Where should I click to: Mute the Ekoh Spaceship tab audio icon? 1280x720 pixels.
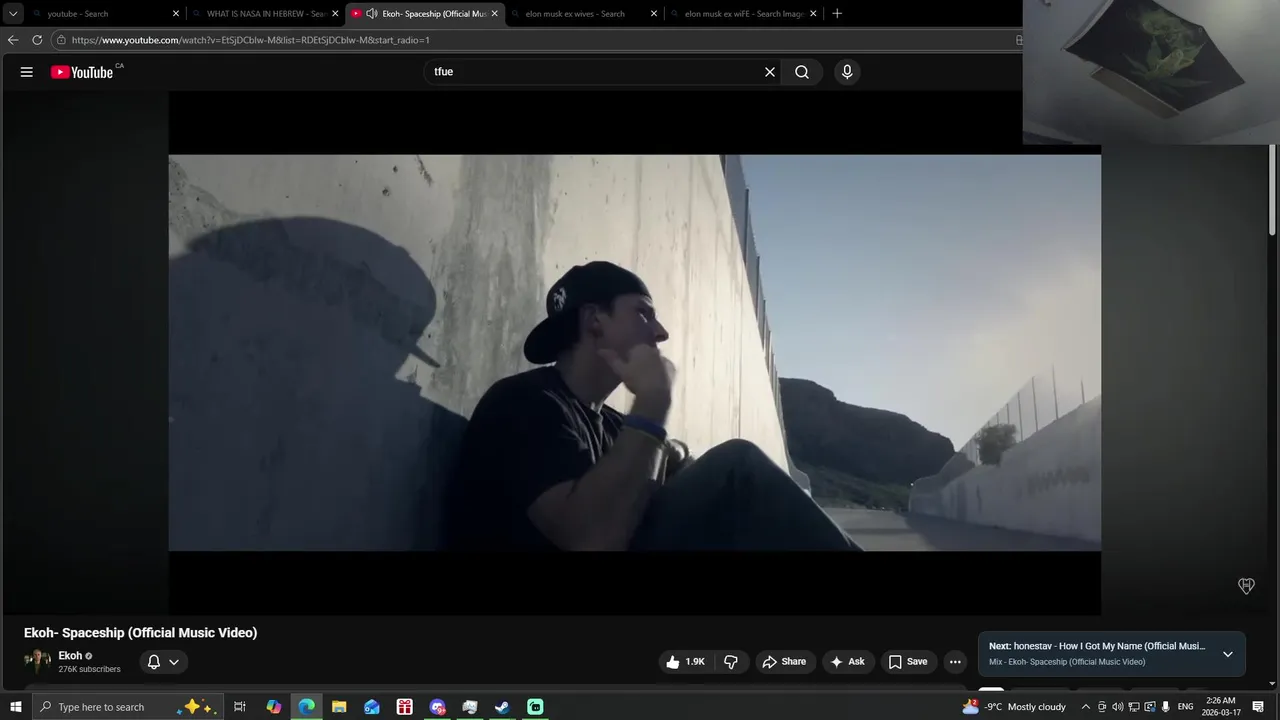pyautogui.click(x=372, y=14)
